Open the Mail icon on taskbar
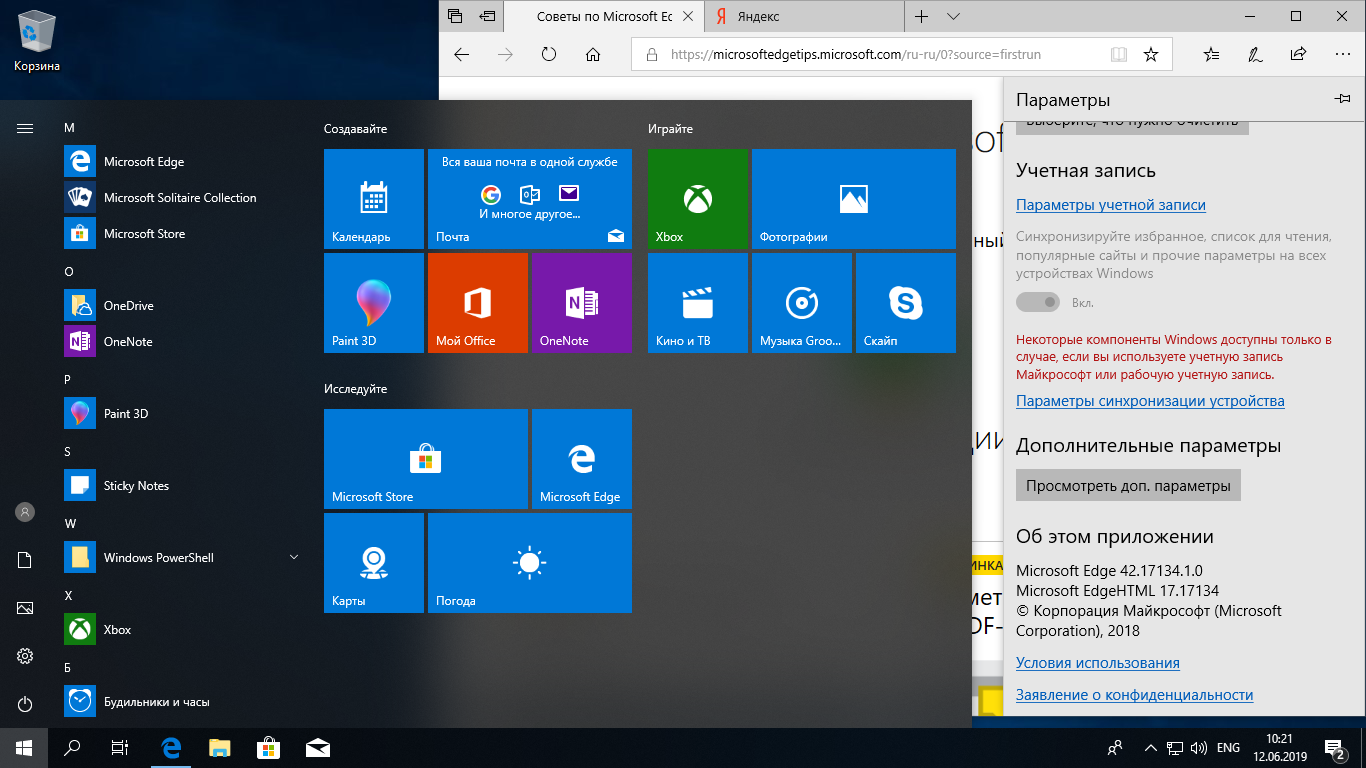The width and height of the screenshot is (1366, 768). pyautogui.click(x=318, y=748)
